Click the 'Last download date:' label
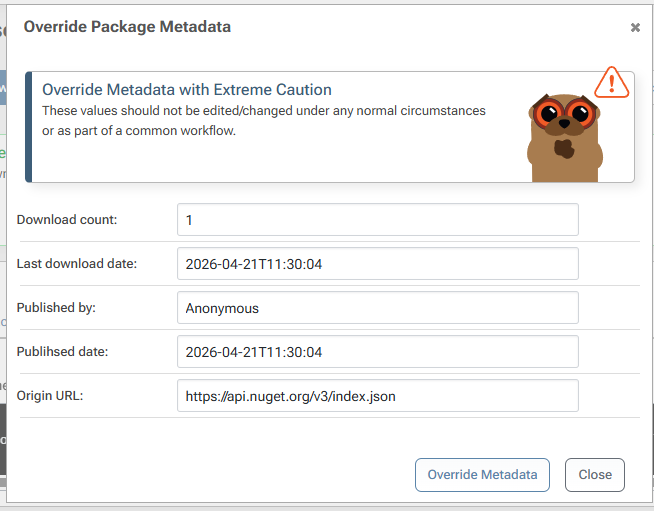 [77, 264]
